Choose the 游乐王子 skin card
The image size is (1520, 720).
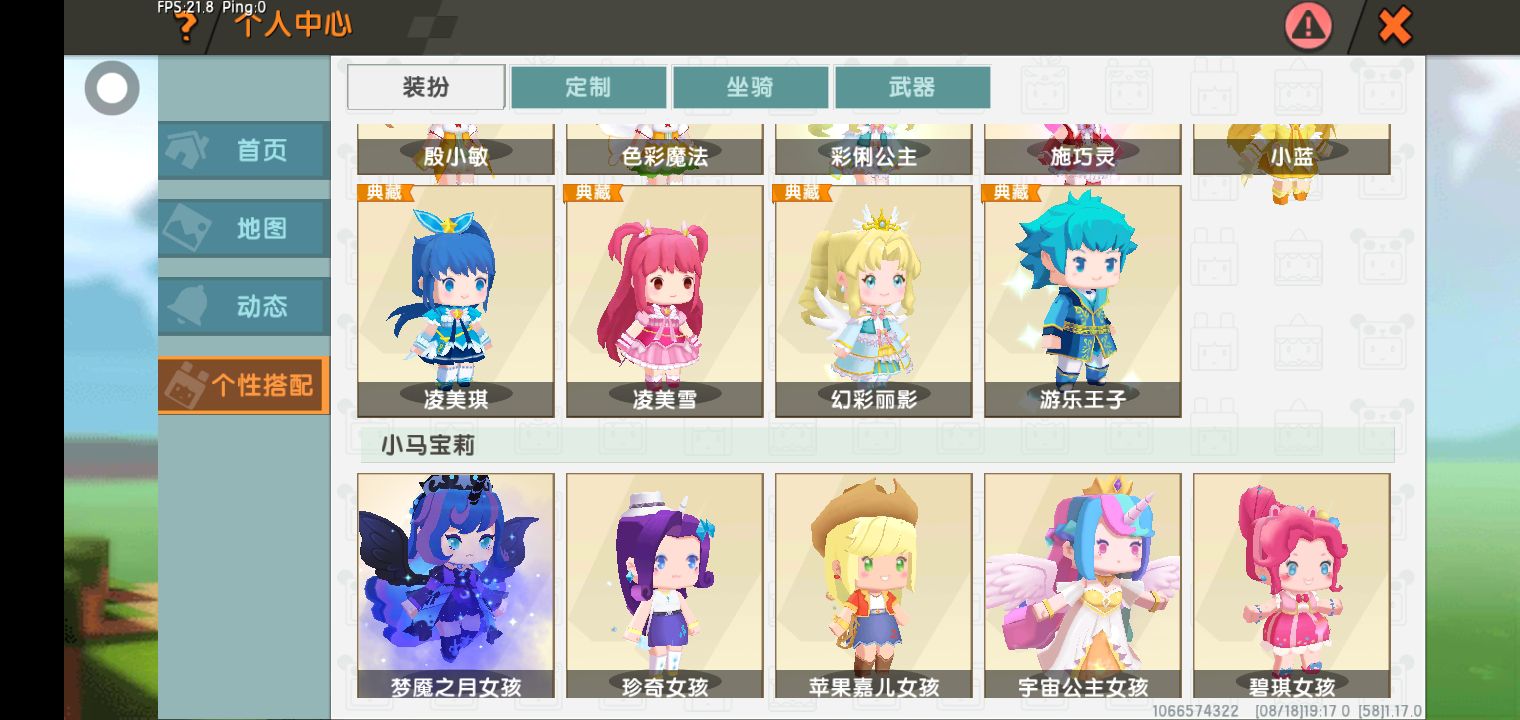click(x=1083, y=301)
